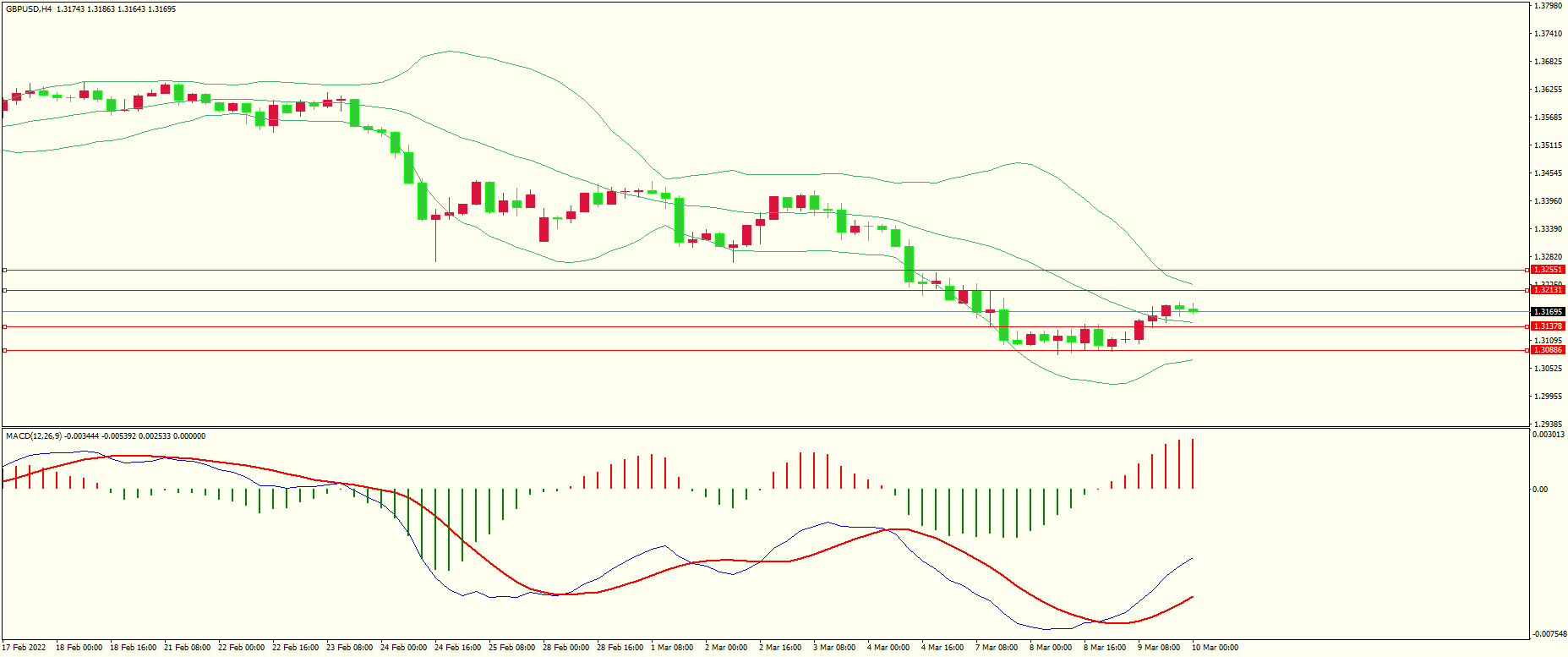Grab left handle of the 1.32551 line
Image resolution: width=1568 pixels, height=657 pixels.
(4, 270)
